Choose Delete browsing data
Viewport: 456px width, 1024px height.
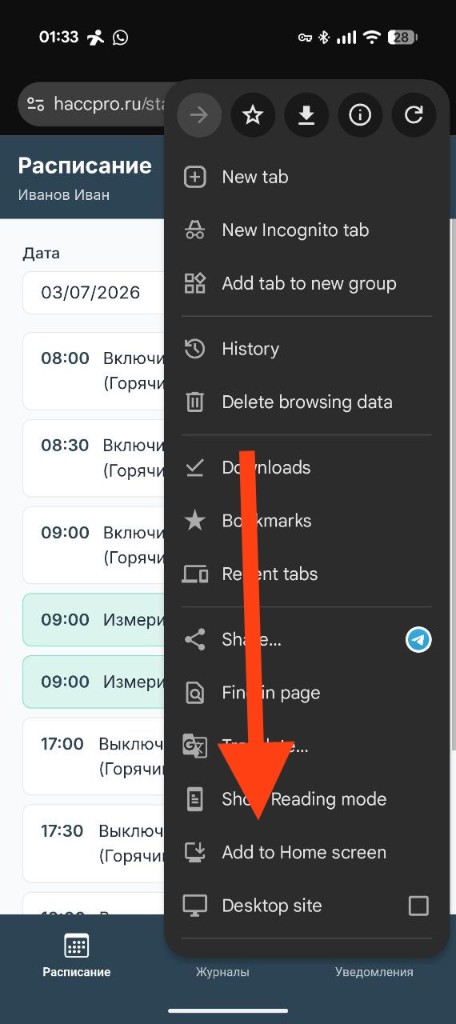pyautogui.click(x=306, y=402)
